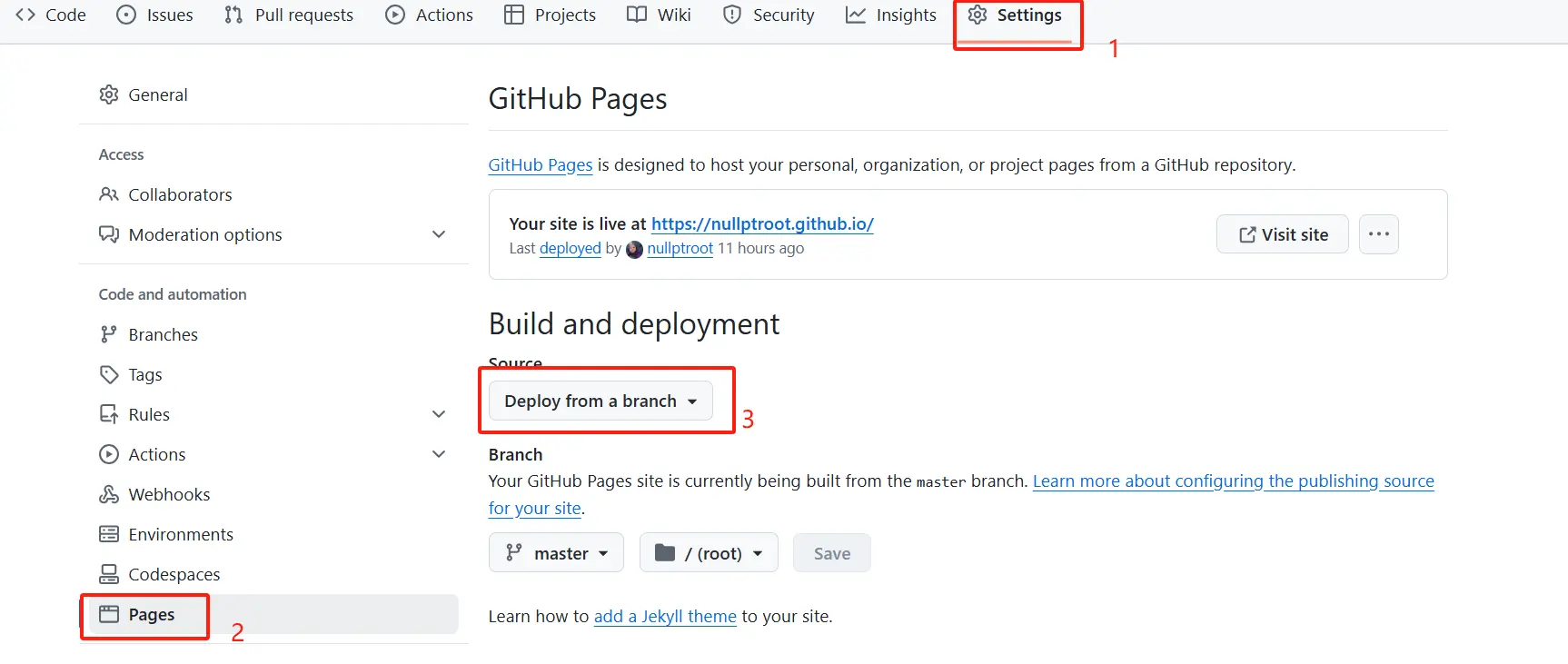This screenshot has width=1568, height=664.
Task: Click the General gear icon in sidebar
Action: pos(109,94)
